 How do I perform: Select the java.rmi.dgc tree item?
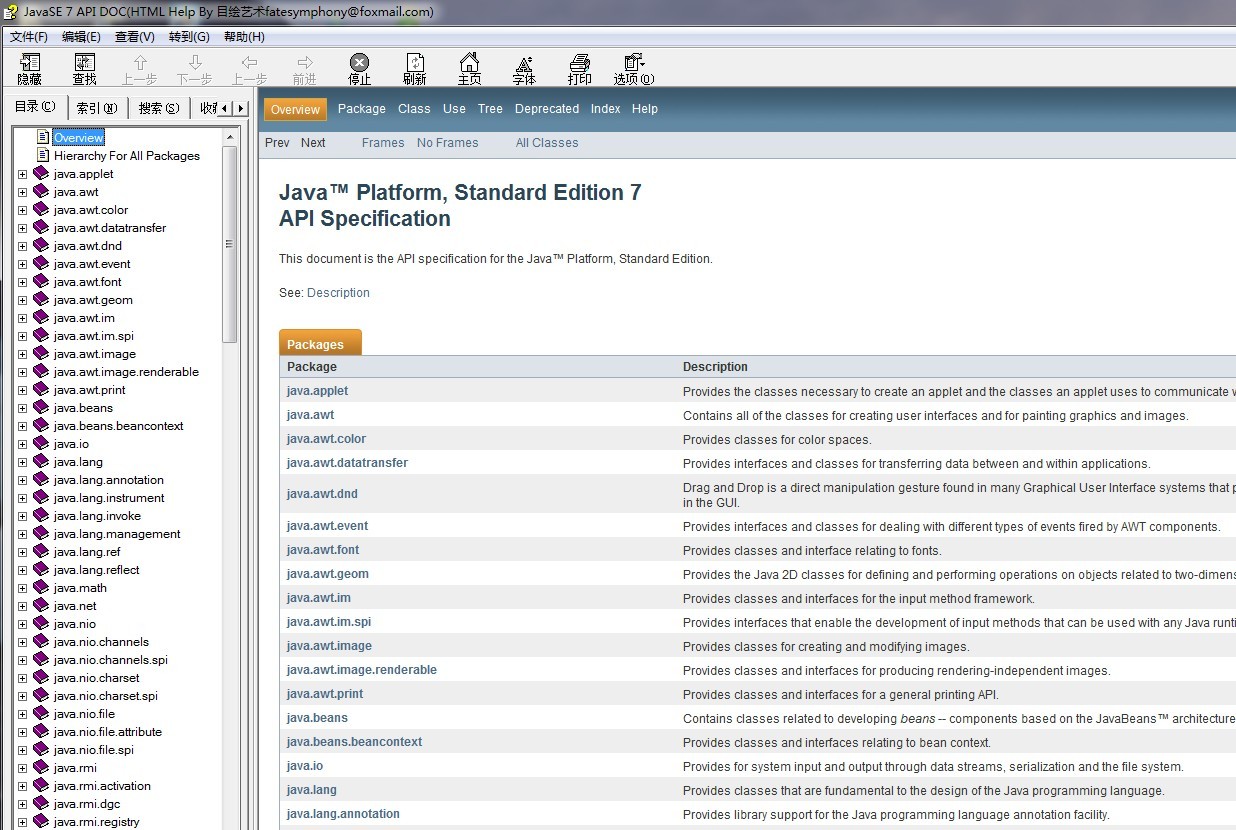[87, 804]
